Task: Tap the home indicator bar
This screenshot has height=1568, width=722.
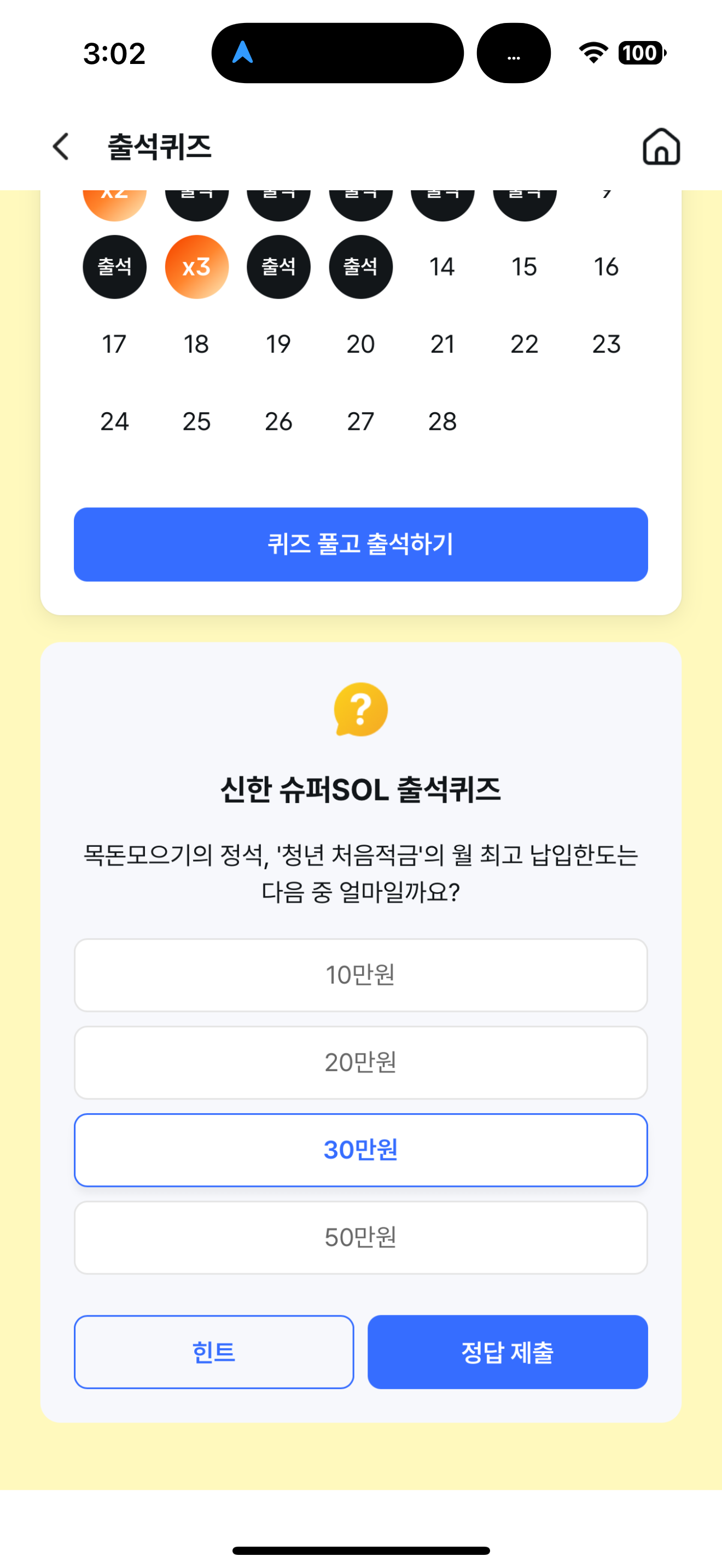Action: (x=361, y=1551)
